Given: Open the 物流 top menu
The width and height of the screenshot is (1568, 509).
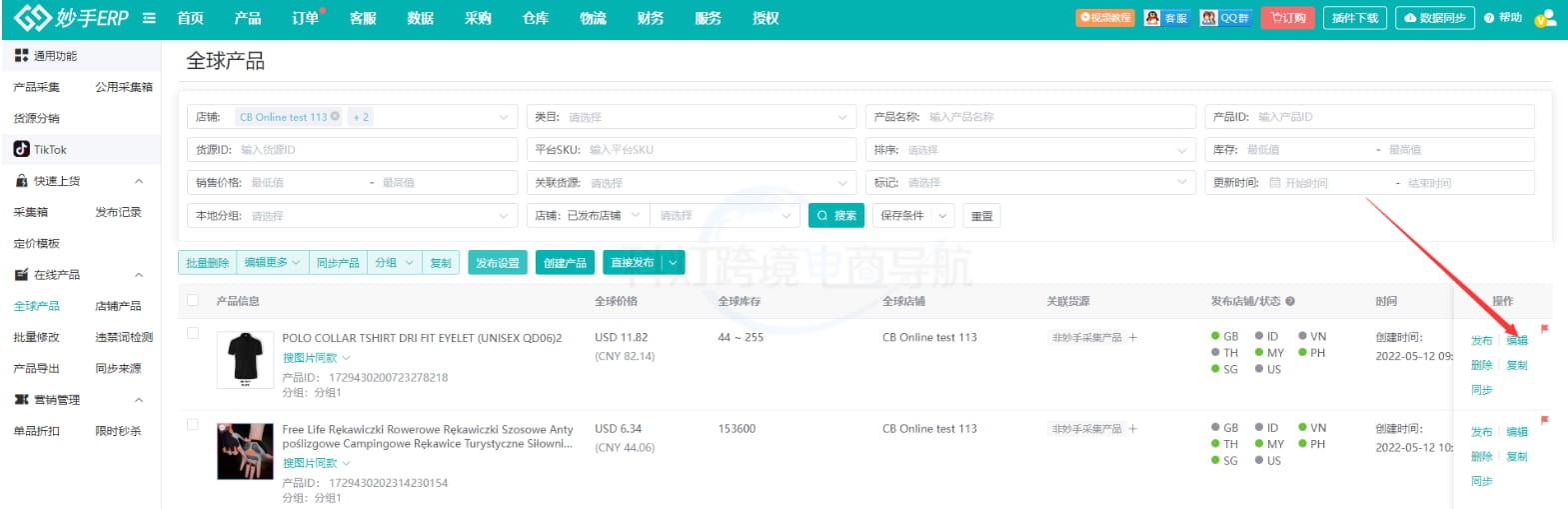Looking at the screenshot, I should (x=593, y=18).
